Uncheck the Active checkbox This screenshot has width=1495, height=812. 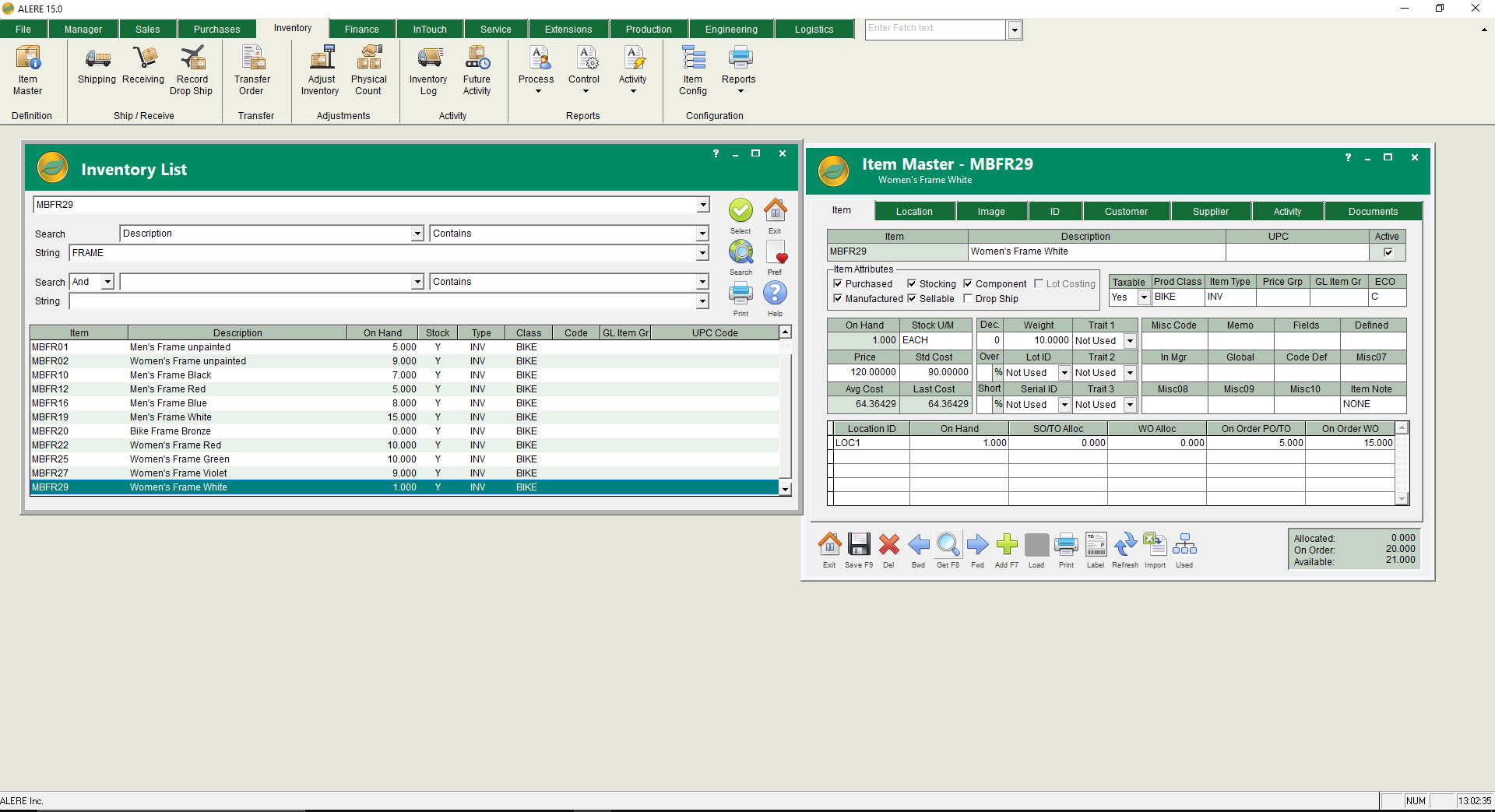(x=1388, y=252)
